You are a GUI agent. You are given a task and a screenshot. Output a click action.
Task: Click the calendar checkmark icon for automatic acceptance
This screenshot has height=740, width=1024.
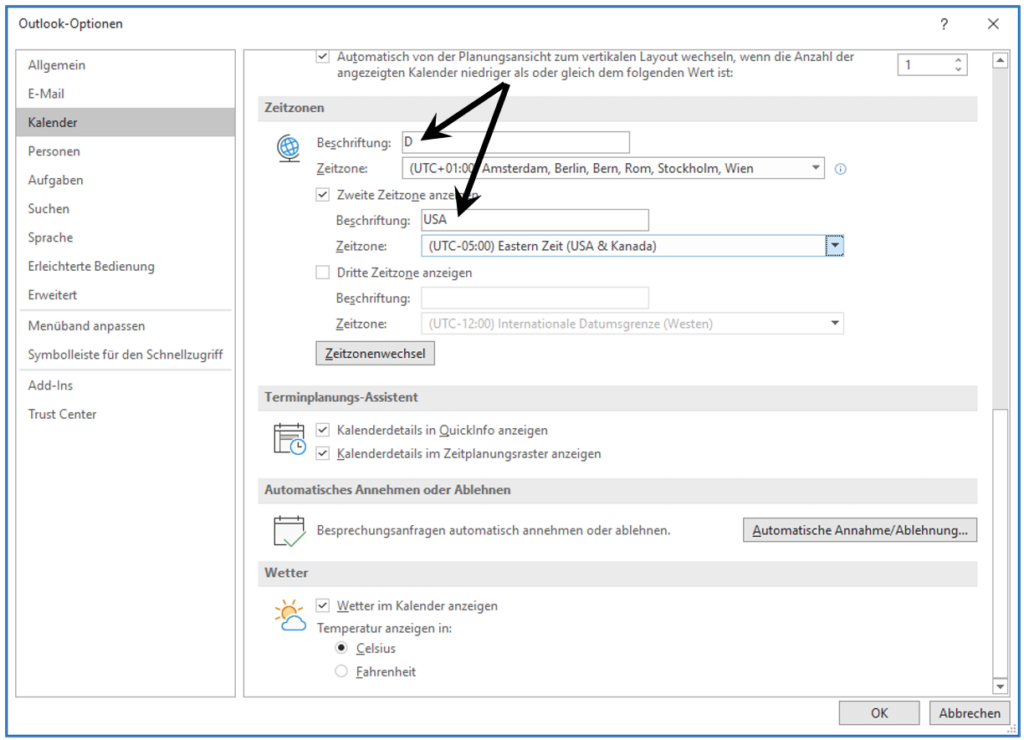click(x=289, y=530)
